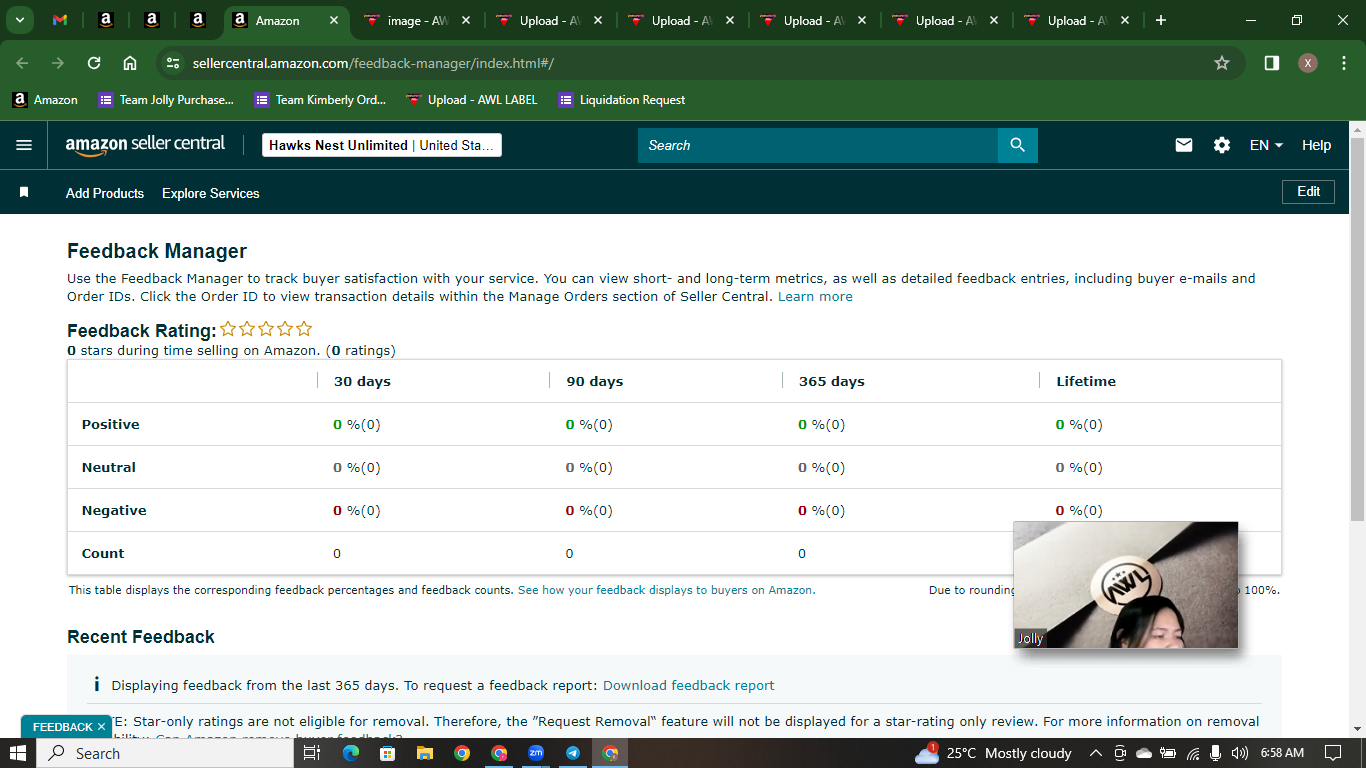Click the Amazon Seller Central logo
This screenshot has width=1366, height=768.
[x=146, y=145]
